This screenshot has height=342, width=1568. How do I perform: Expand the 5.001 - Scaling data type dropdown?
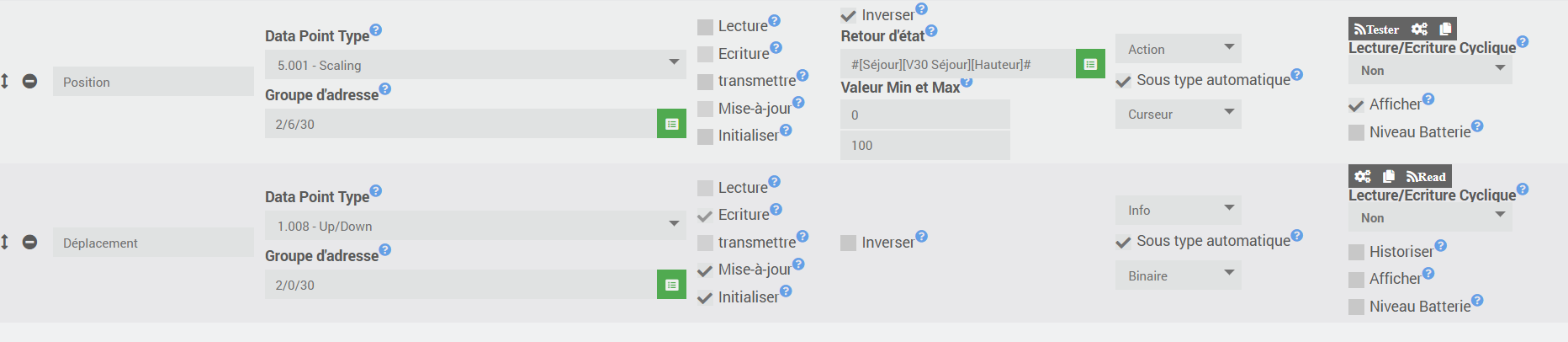click(475, 65)
